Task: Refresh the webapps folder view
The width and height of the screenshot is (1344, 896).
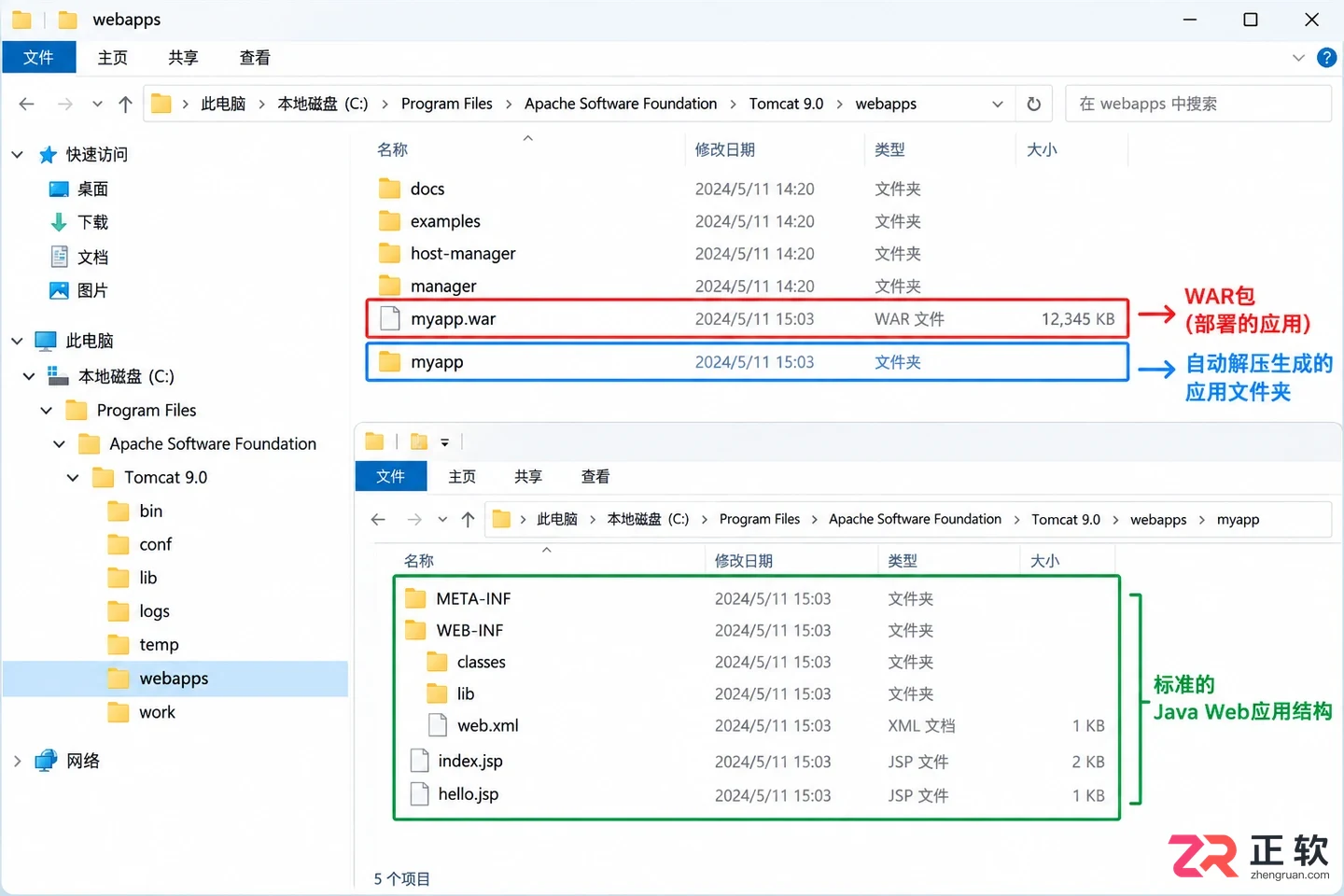Action: (1033, 104)
